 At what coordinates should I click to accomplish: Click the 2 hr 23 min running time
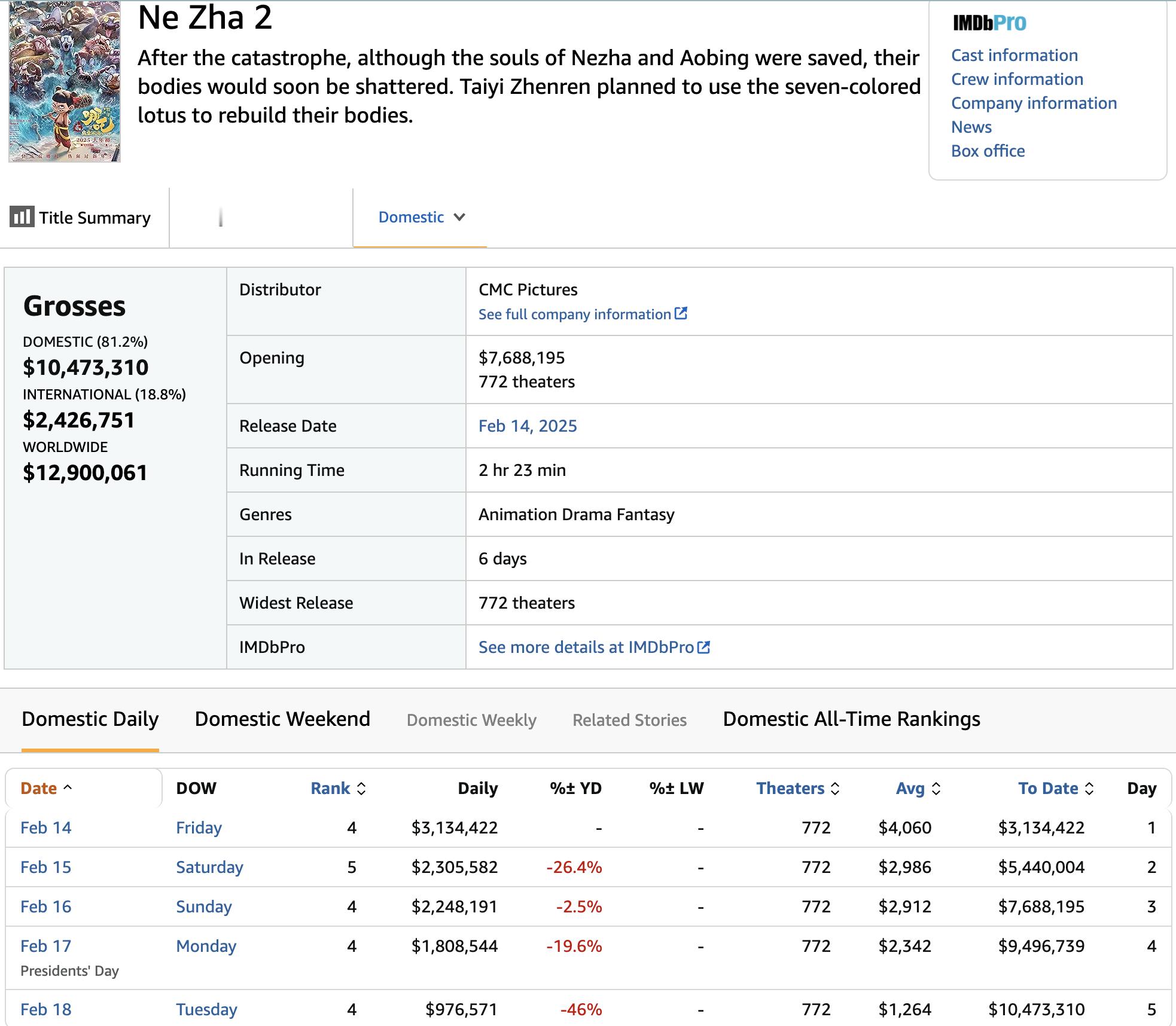tap(522, 470)
